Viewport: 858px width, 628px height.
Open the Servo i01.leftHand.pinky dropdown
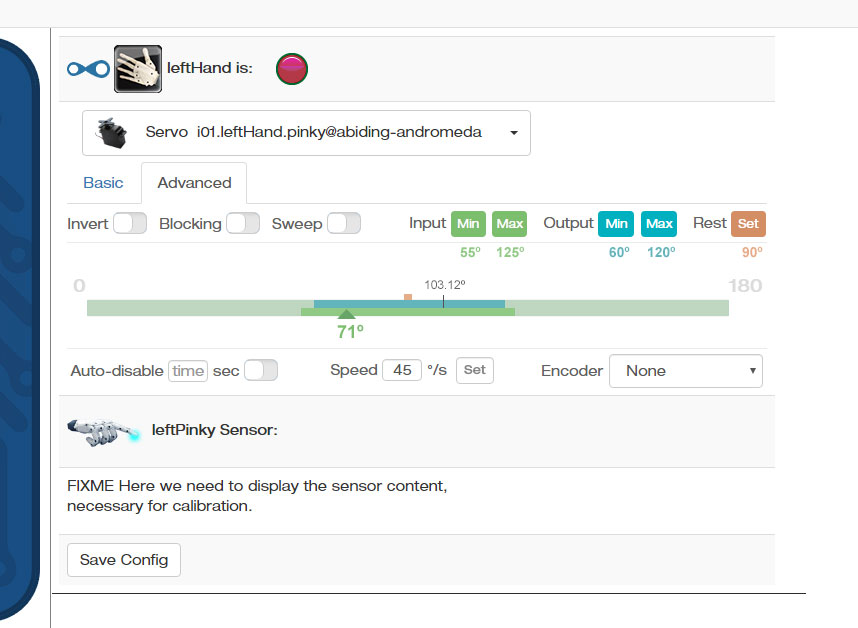306,132
